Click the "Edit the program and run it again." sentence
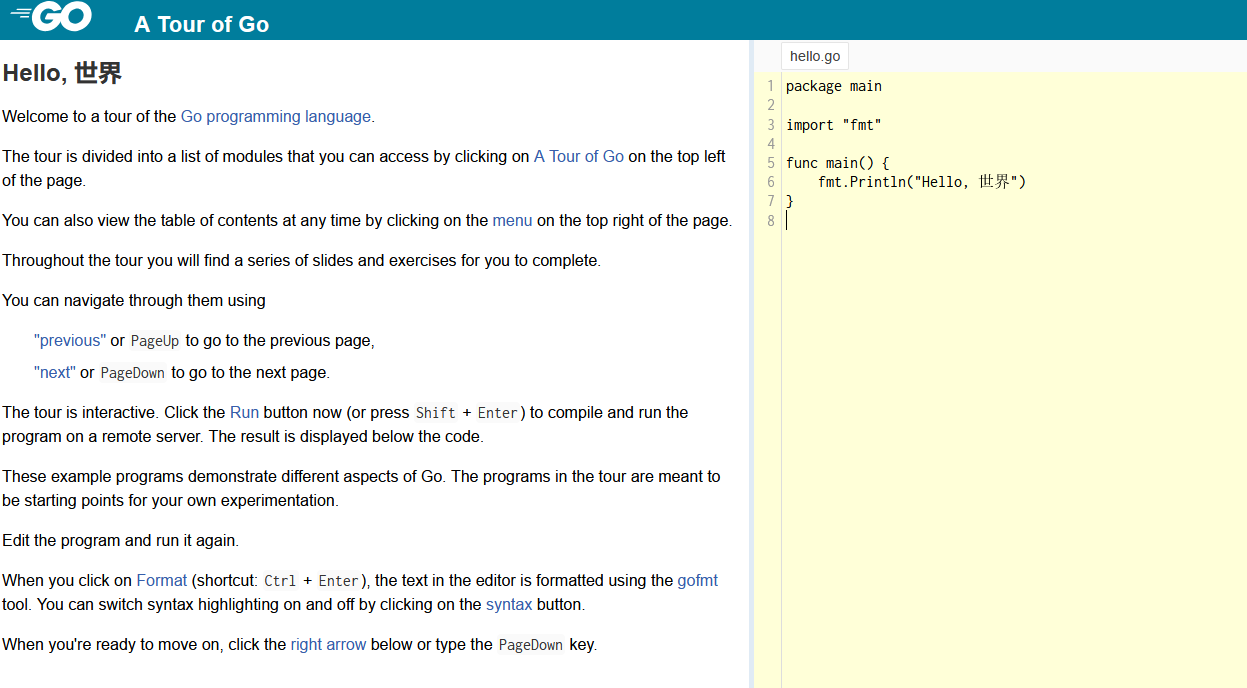 (x=120, y=540)
